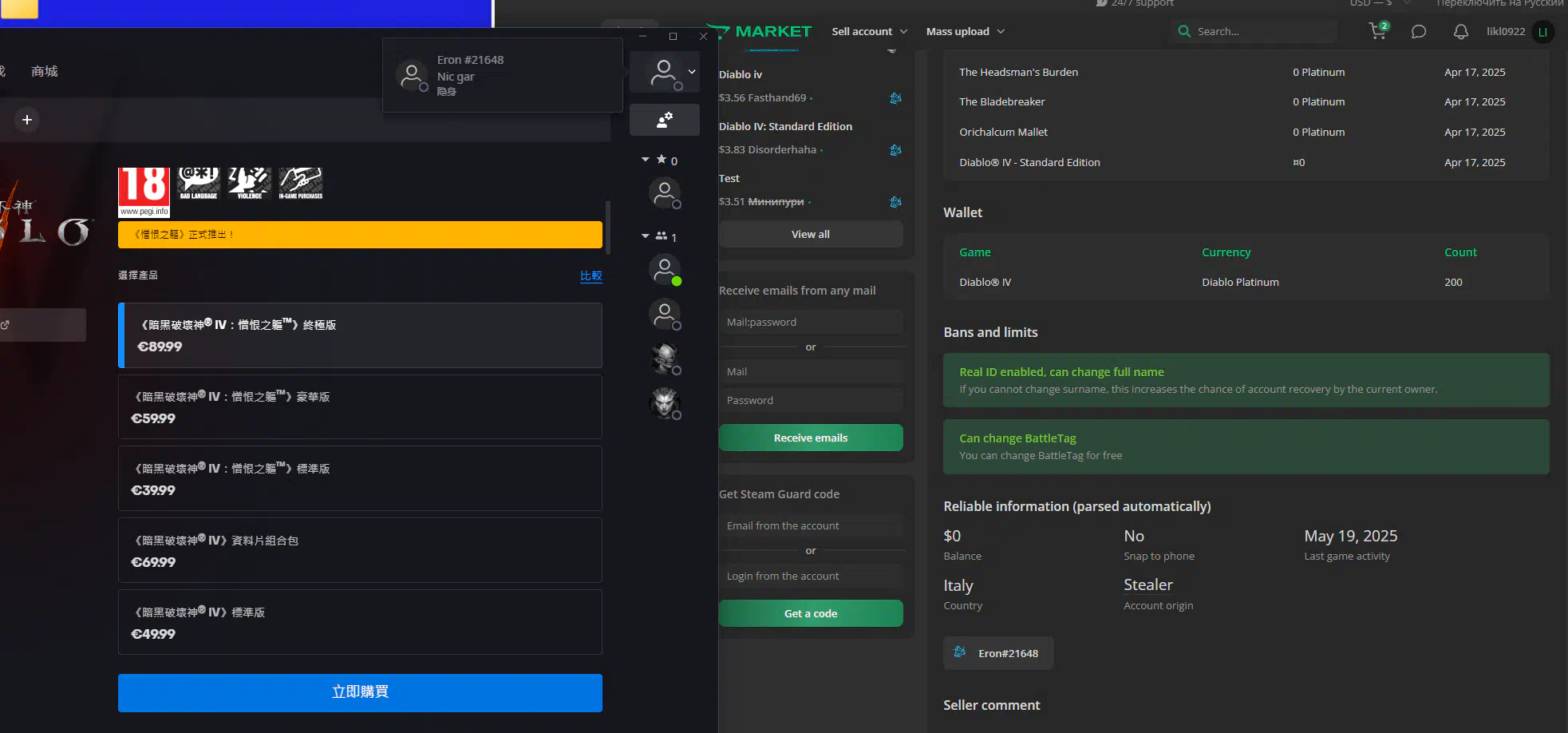Select the offline friend below the online friend
The image size is (1568, 733).
coord(665,315)
